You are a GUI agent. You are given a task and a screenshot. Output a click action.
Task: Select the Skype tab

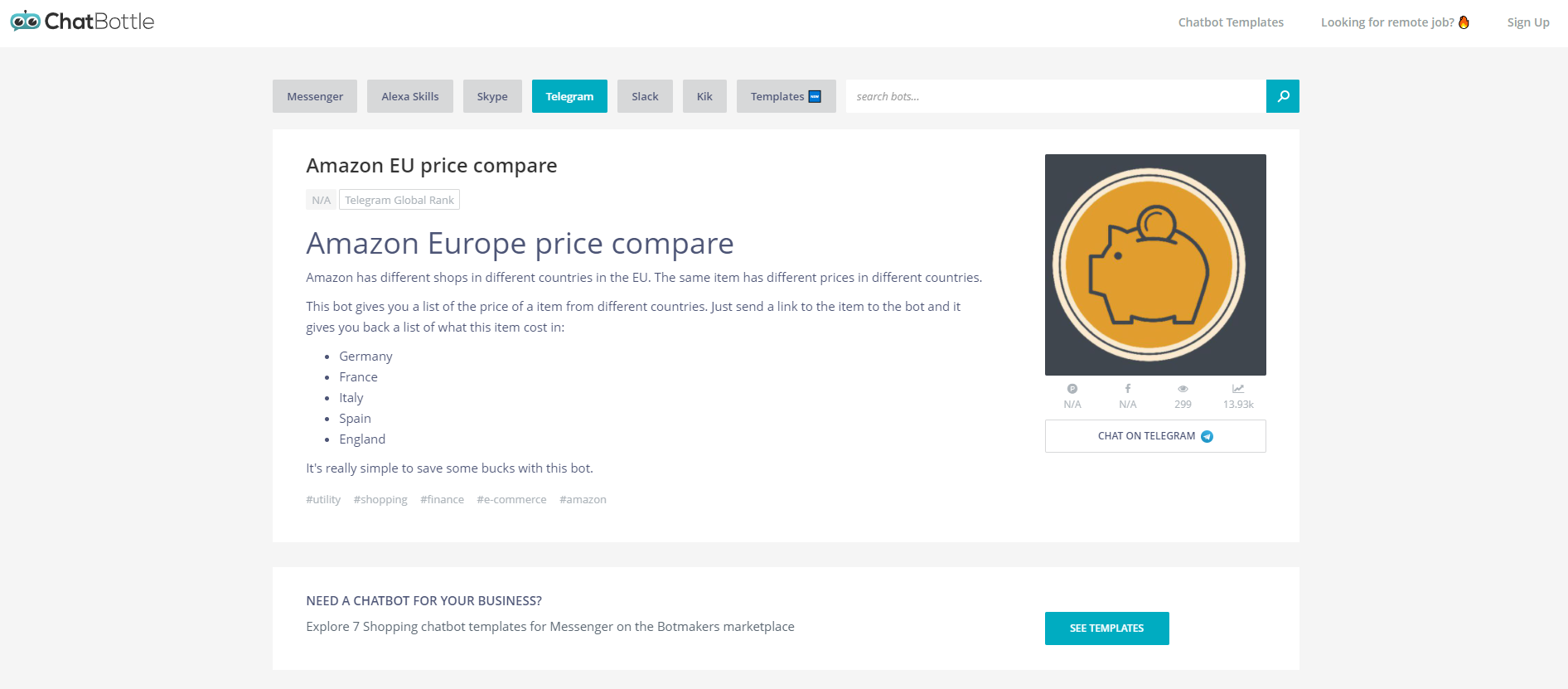coord(492,96)
